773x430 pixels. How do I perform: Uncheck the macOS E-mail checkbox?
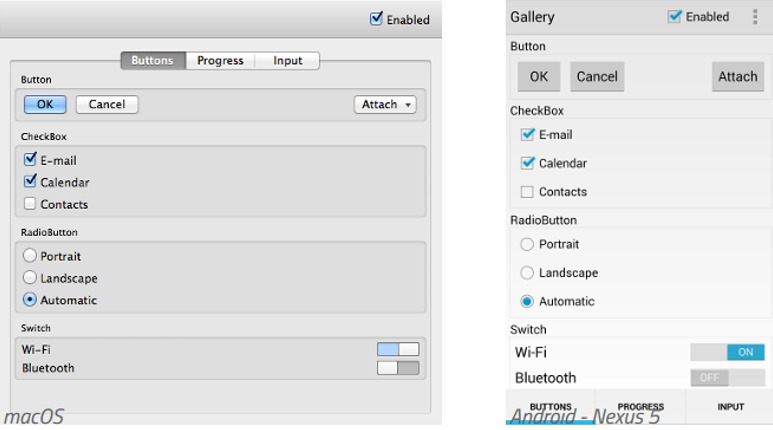30,160
